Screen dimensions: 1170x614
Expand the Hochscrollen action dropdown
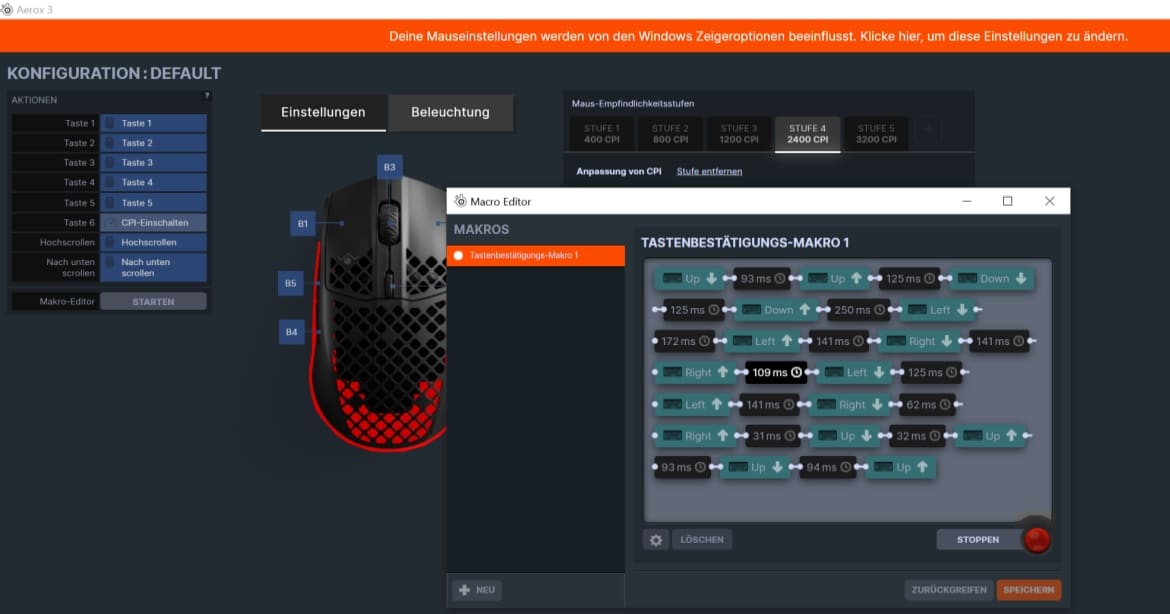click(x=154, y=243)
